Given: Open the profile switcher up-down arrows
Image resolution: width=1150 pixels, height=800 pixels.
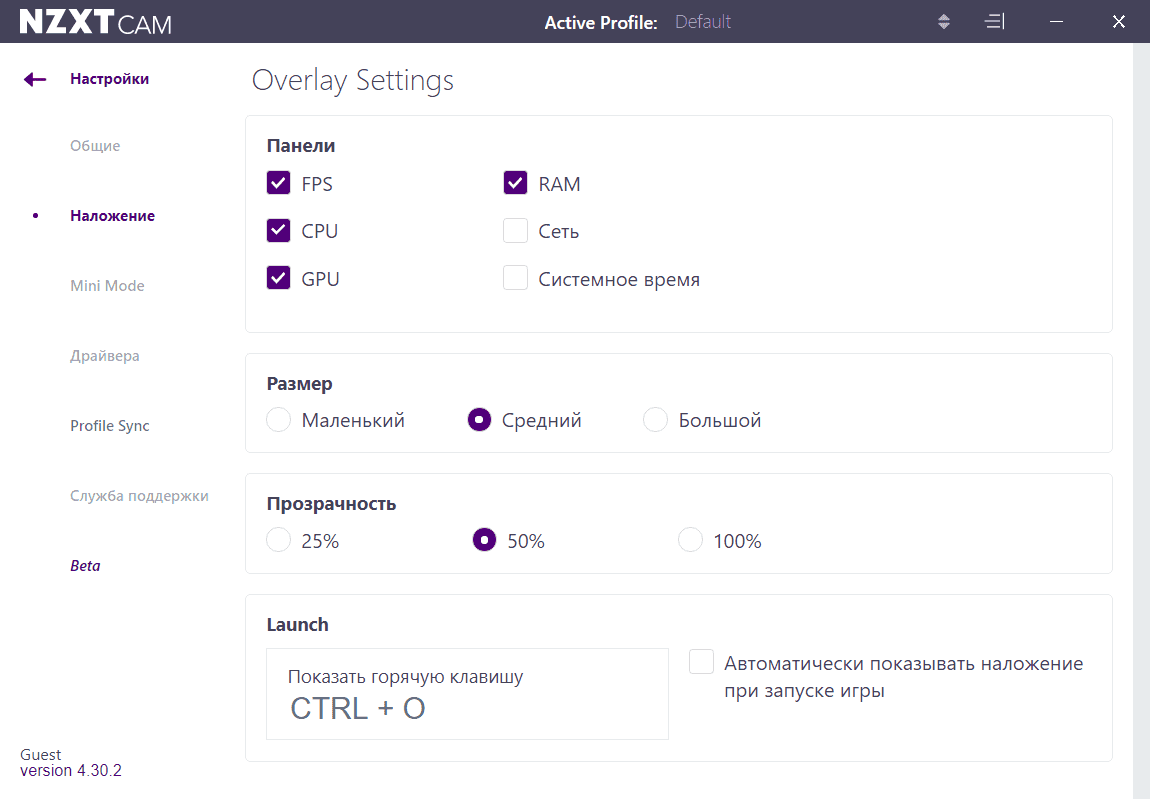Looking at the screenshot, I should pos(944,22).
